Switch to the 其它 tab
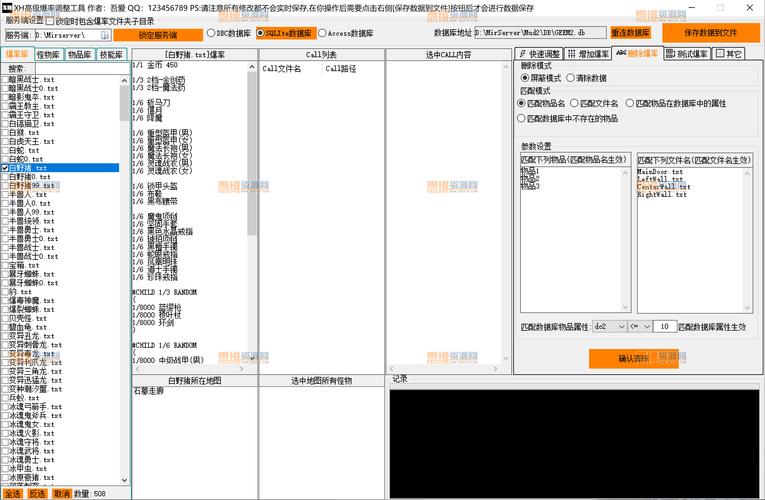This screenshot has height=500, width=765. coord(728,54)
